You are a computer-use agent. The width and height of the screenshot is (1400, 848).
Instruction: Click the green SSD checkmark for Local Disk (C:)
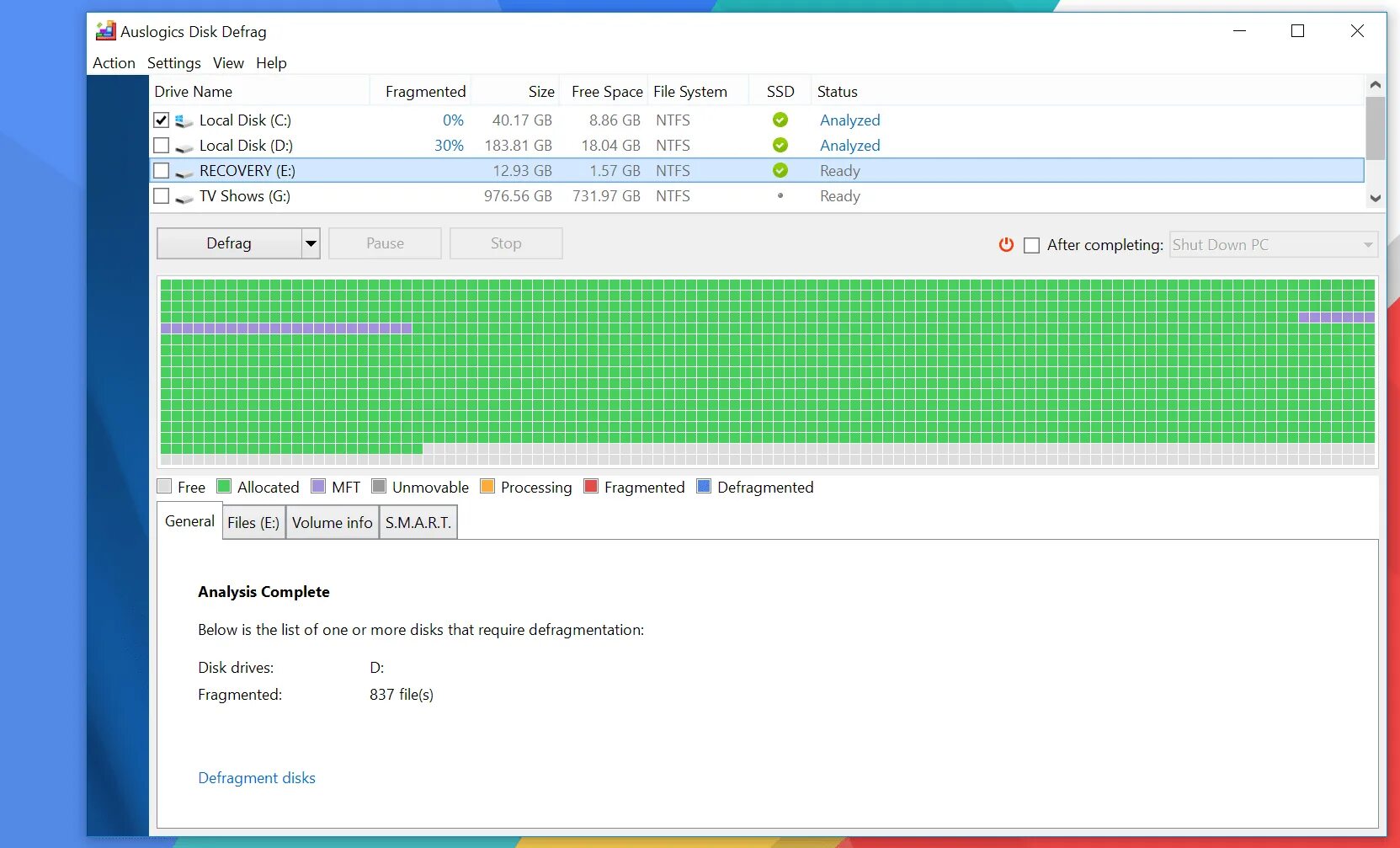coord(780,120)
